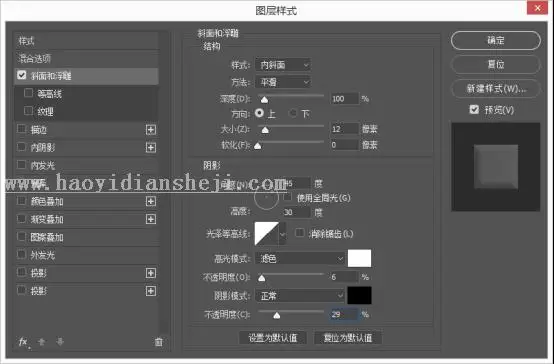Click the 光泽等高线 contour thumbnail
Image resolution: width=554 pixels, height=364 pixels.
tap(267, 234)
